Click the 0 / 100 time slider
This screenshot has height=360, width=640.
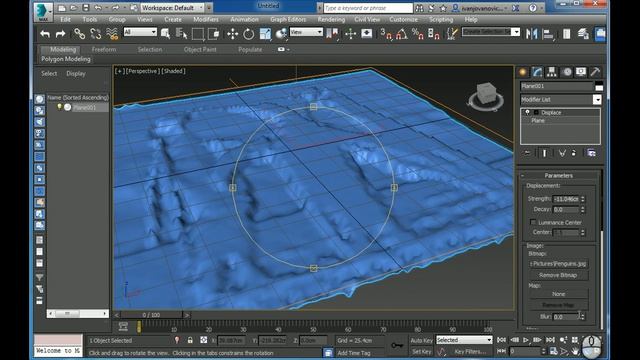[x=151, y=315]
